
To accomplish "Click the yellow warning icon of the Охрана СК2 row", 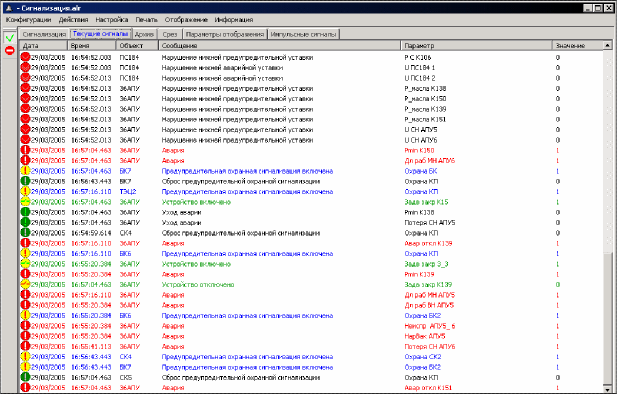I will coord(25,357).
